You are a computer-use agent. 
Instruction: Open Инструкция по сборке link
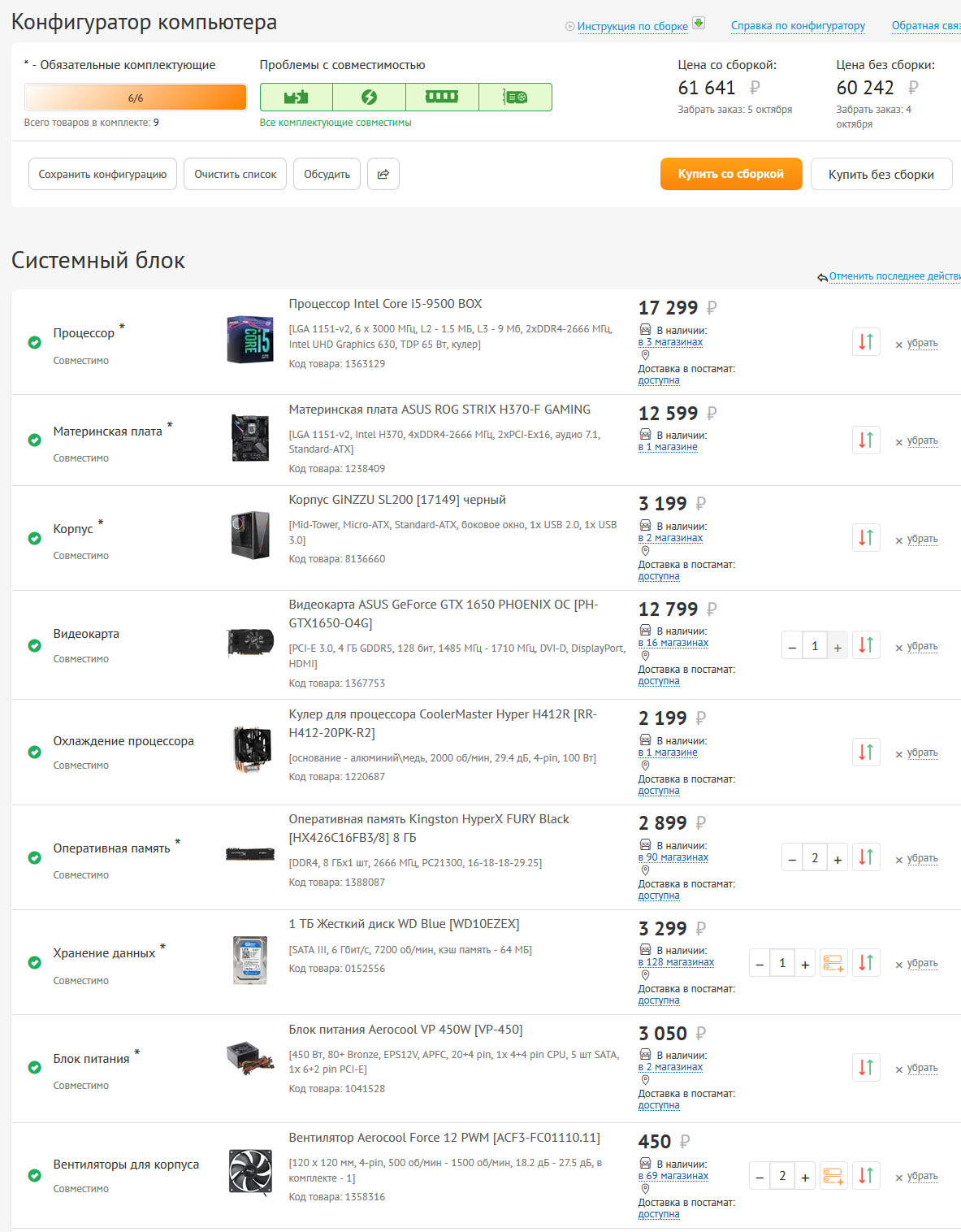633,26
